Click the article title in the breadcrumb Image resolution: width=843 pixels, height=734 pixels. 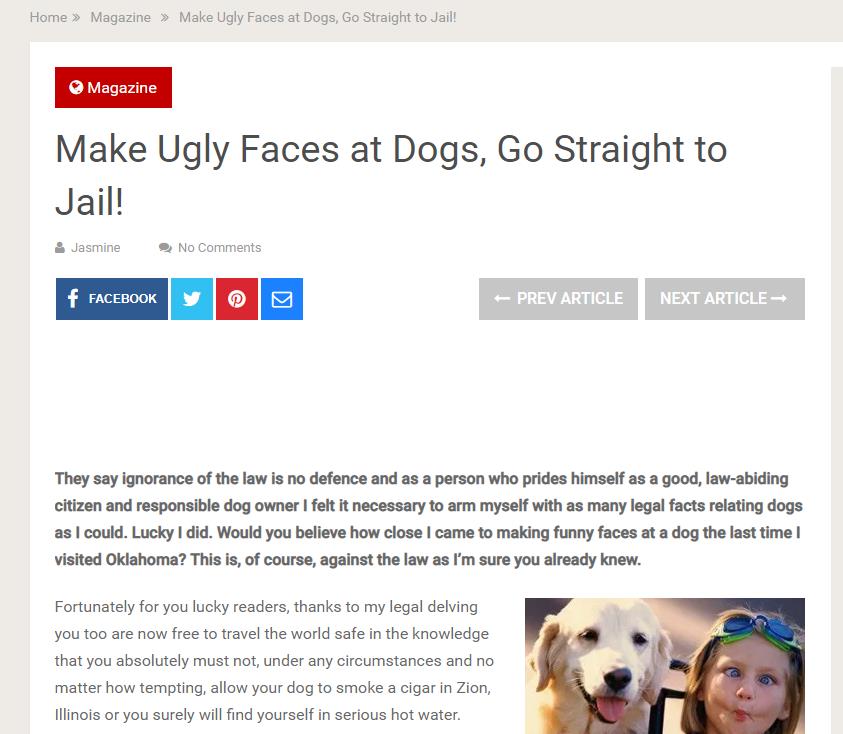[x=318, y=17]
